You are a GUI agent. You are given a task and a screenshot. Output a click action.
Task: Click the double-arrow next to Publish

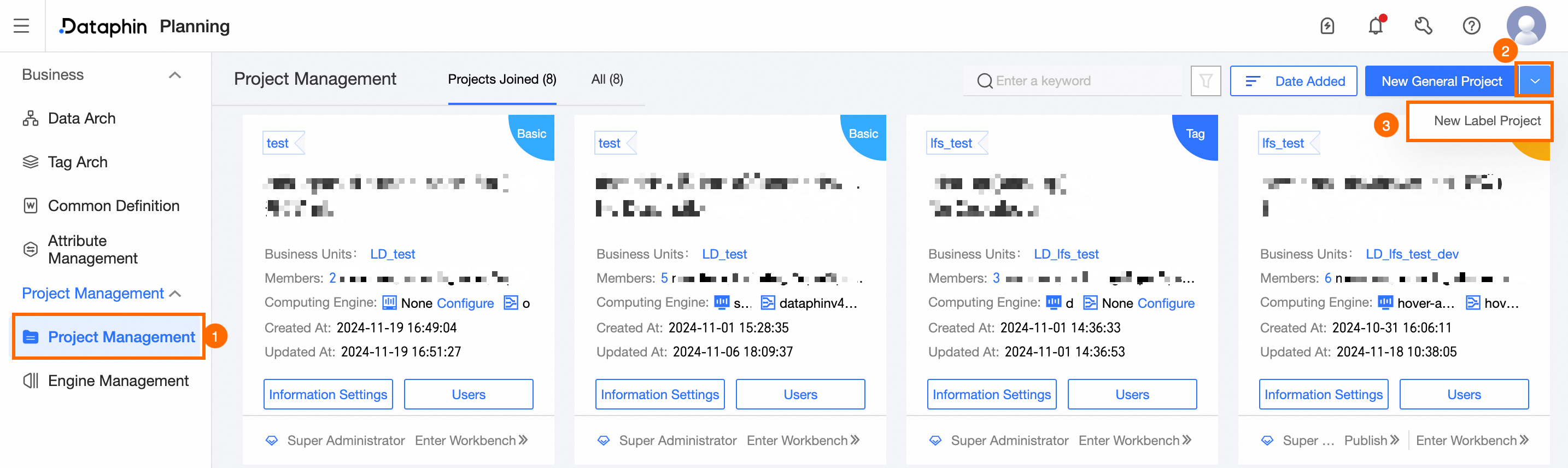tap(1395, 440)
